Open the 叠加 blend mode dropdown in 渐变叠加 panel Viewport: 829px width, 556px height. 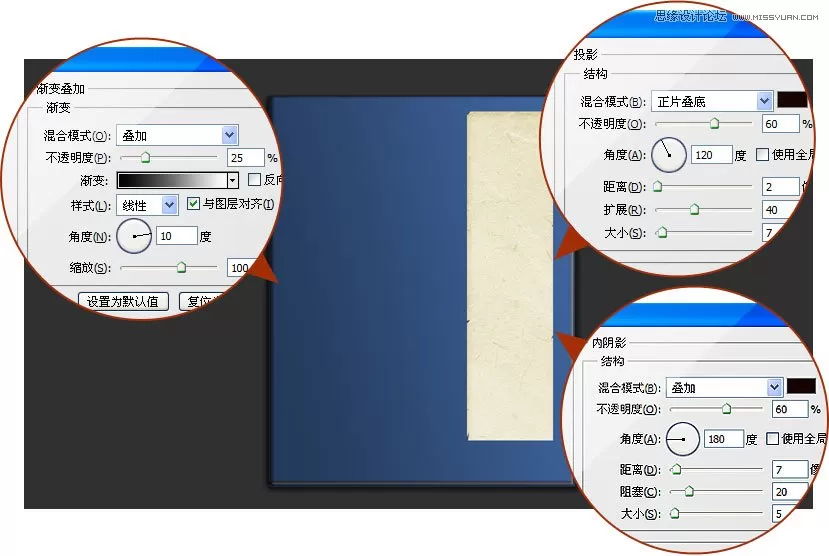click(x=177, y=135)
